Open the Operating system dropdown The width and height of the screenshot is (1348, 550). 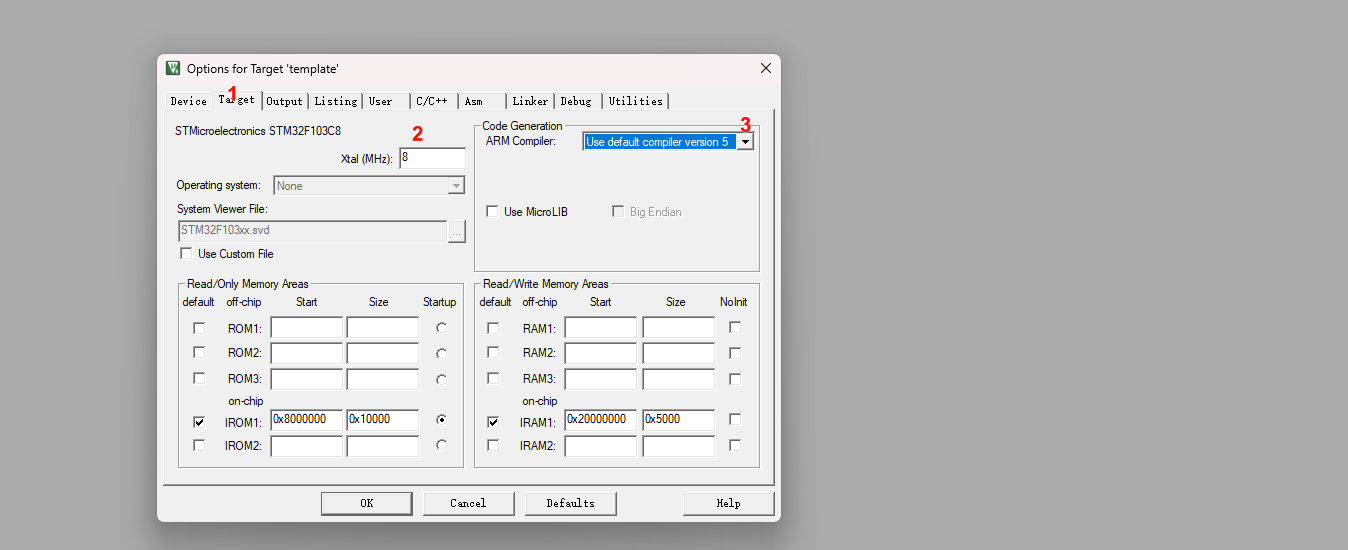click(369, 186)
